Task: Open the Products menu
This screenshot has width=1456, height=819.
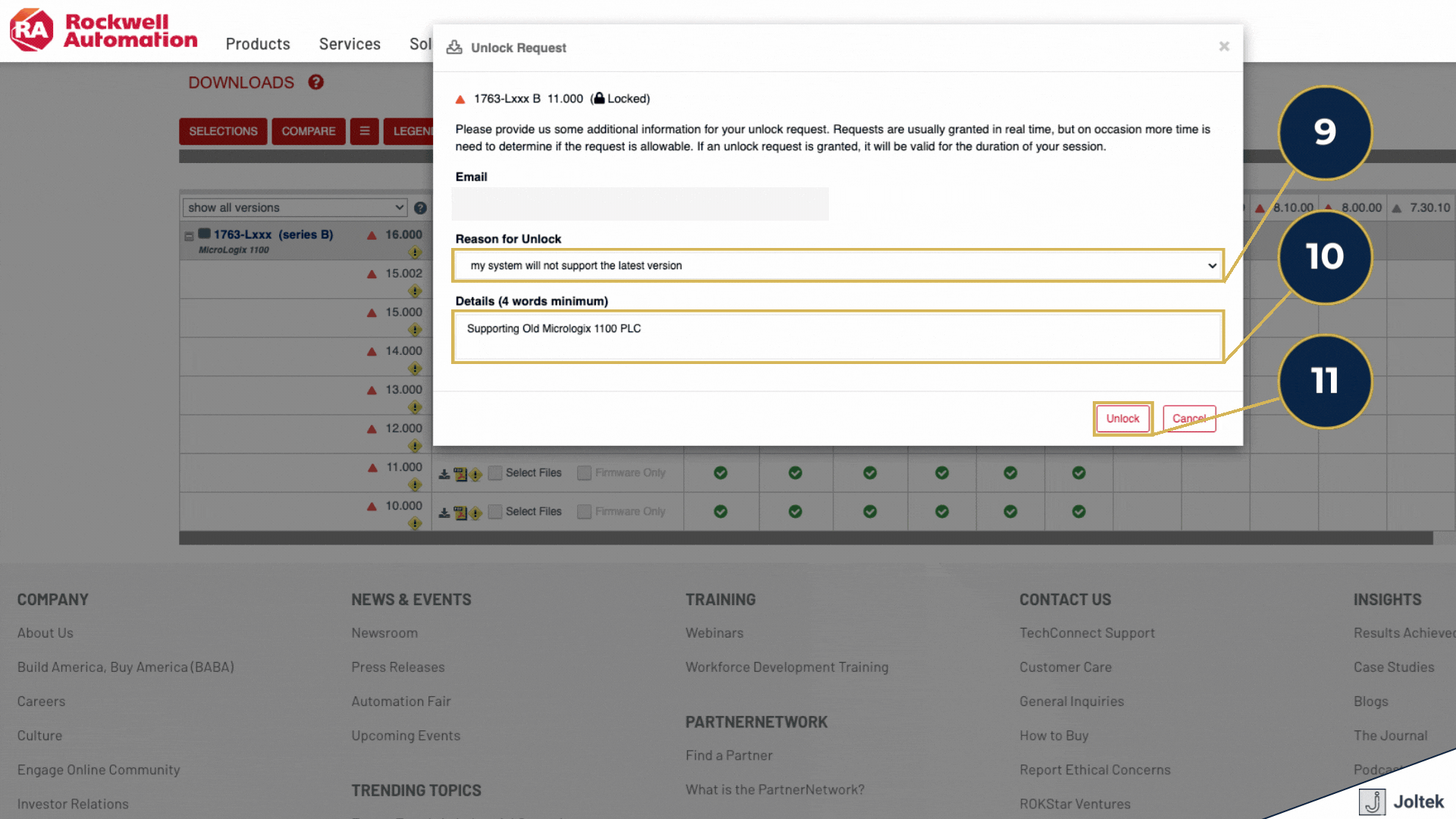Action: (x=258, y=44)
